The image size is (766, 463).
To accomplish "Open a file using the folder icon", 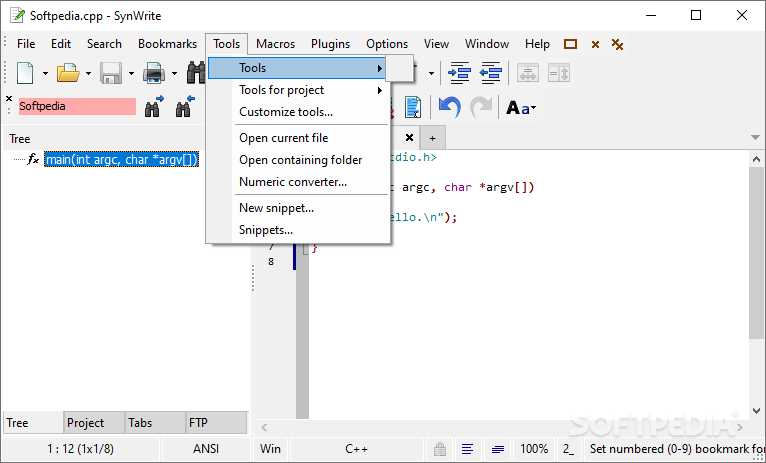I will (x=68, y=73).
